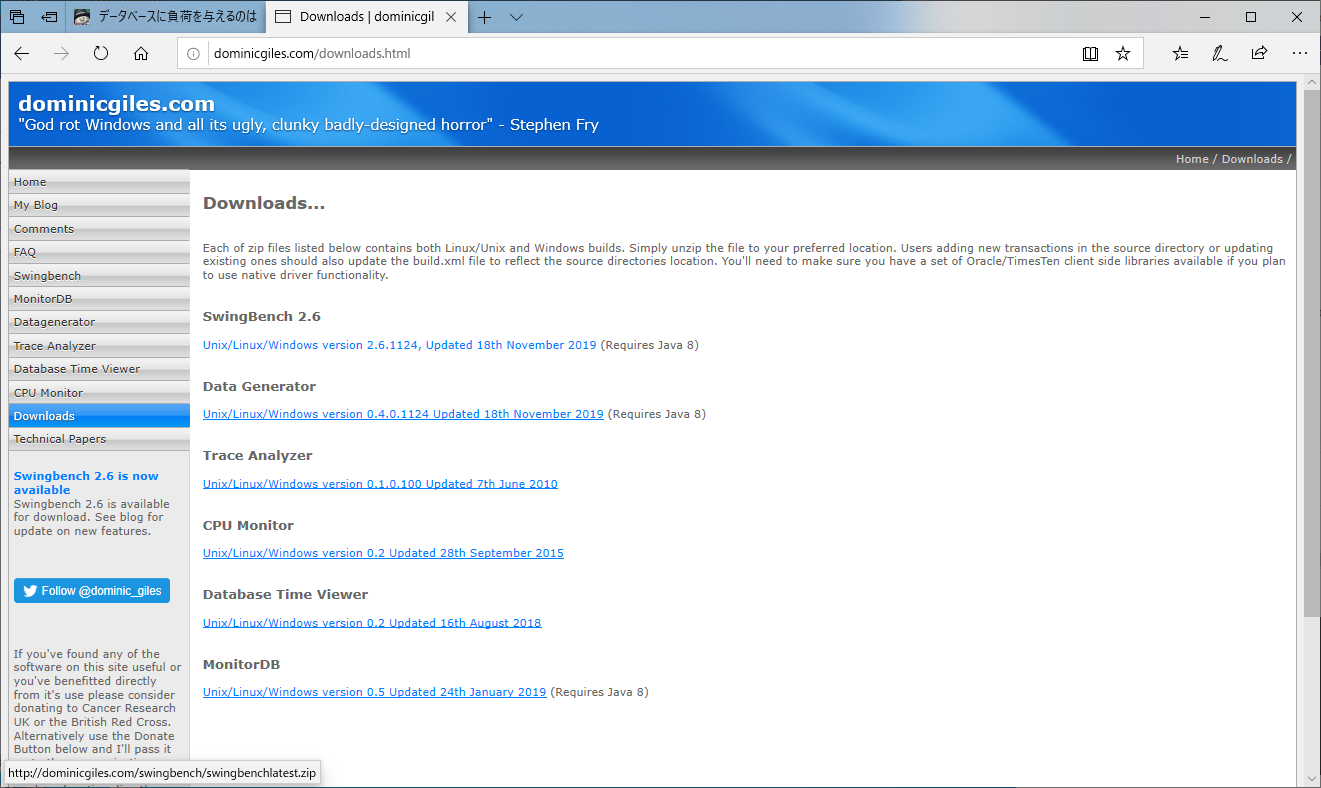
Task: Click the CPU Monitor section heading
Action: point(248,525)
